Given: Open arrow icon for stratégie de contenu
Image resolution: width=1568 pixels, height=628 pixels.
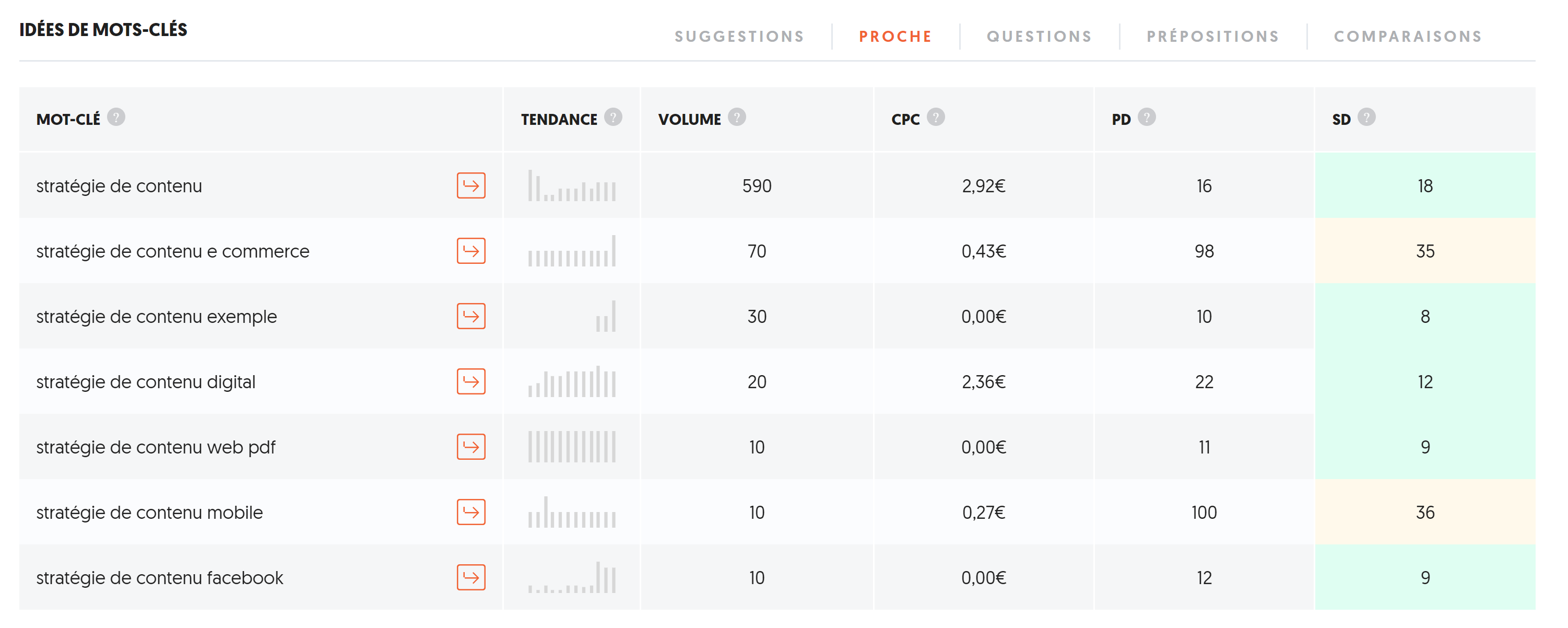Looking at the screenshot, I should point(470,186).
